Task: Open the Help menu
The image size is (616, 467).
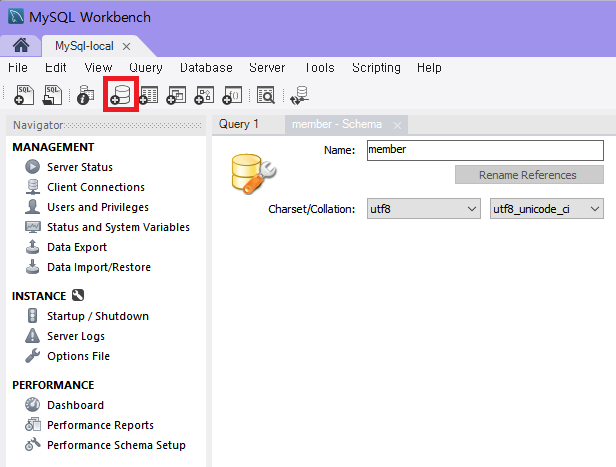Action: pyautogui.click(x=429, y=68)
